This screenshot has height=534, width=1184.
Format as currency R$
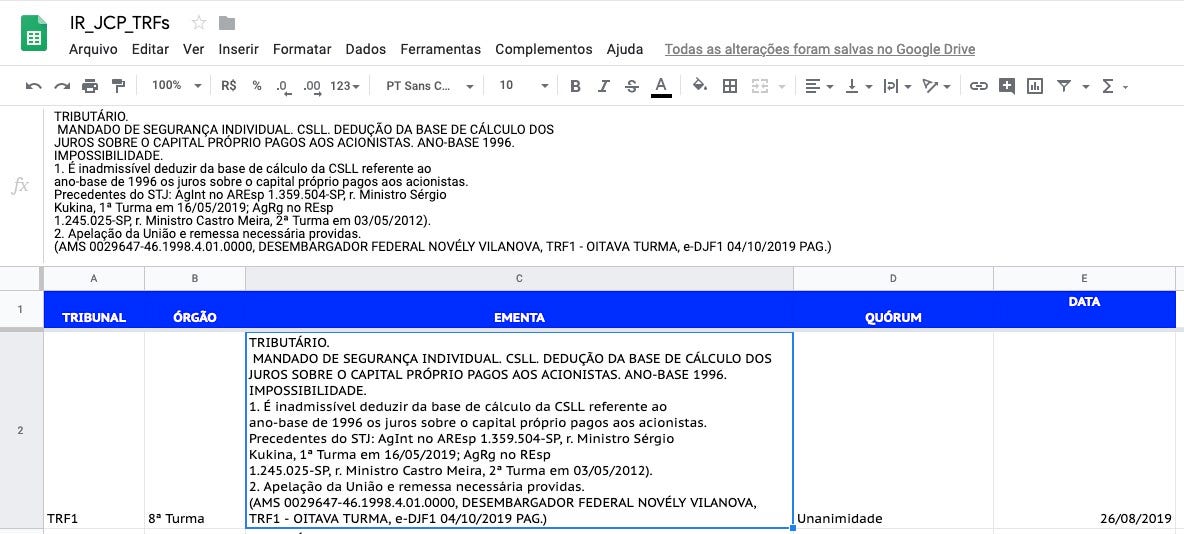229,86
